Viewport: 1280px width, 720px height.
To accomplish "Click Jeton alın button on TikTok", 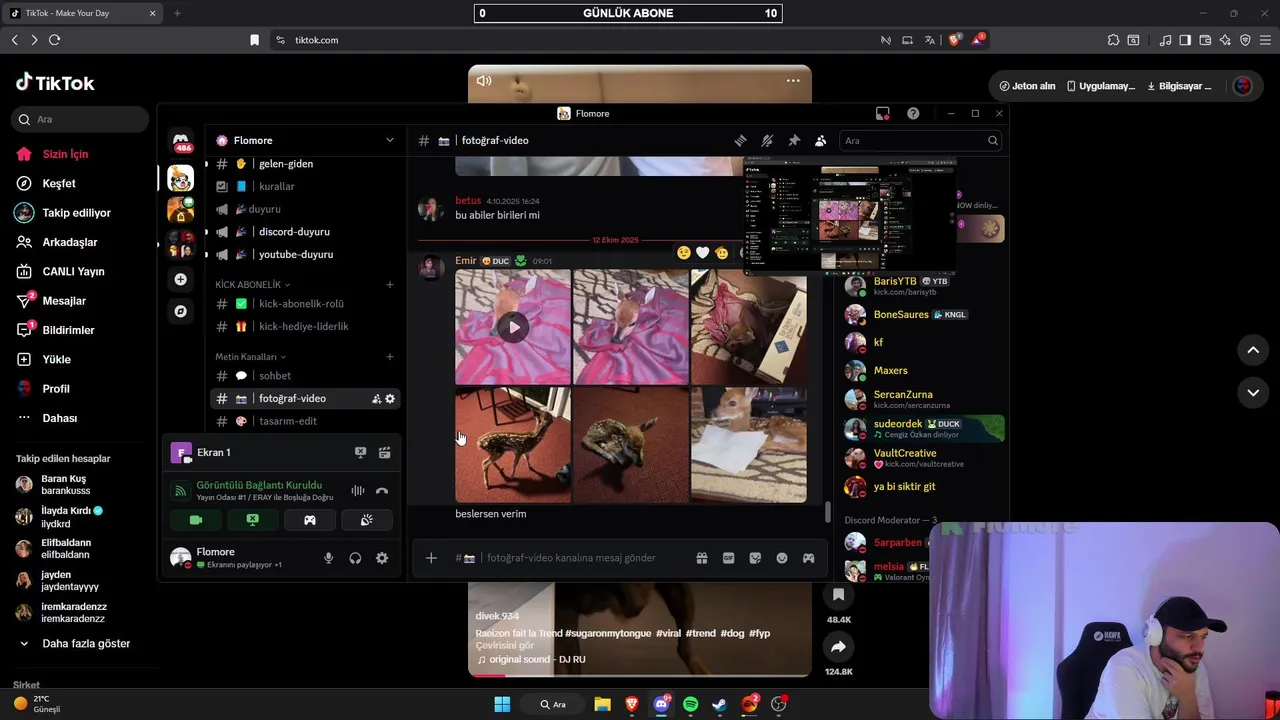I will pyautogui.click(x=1027, y=86).
